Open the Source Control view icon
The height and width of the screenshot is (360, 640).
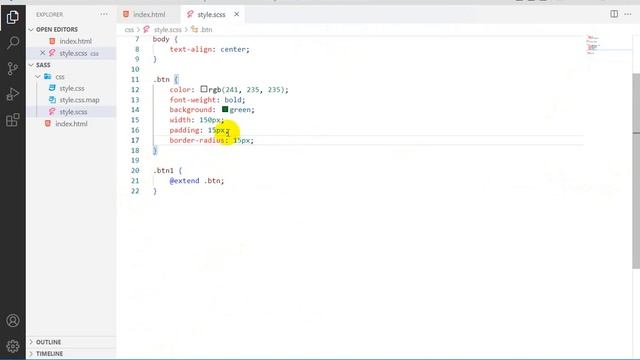pos(13,68)
